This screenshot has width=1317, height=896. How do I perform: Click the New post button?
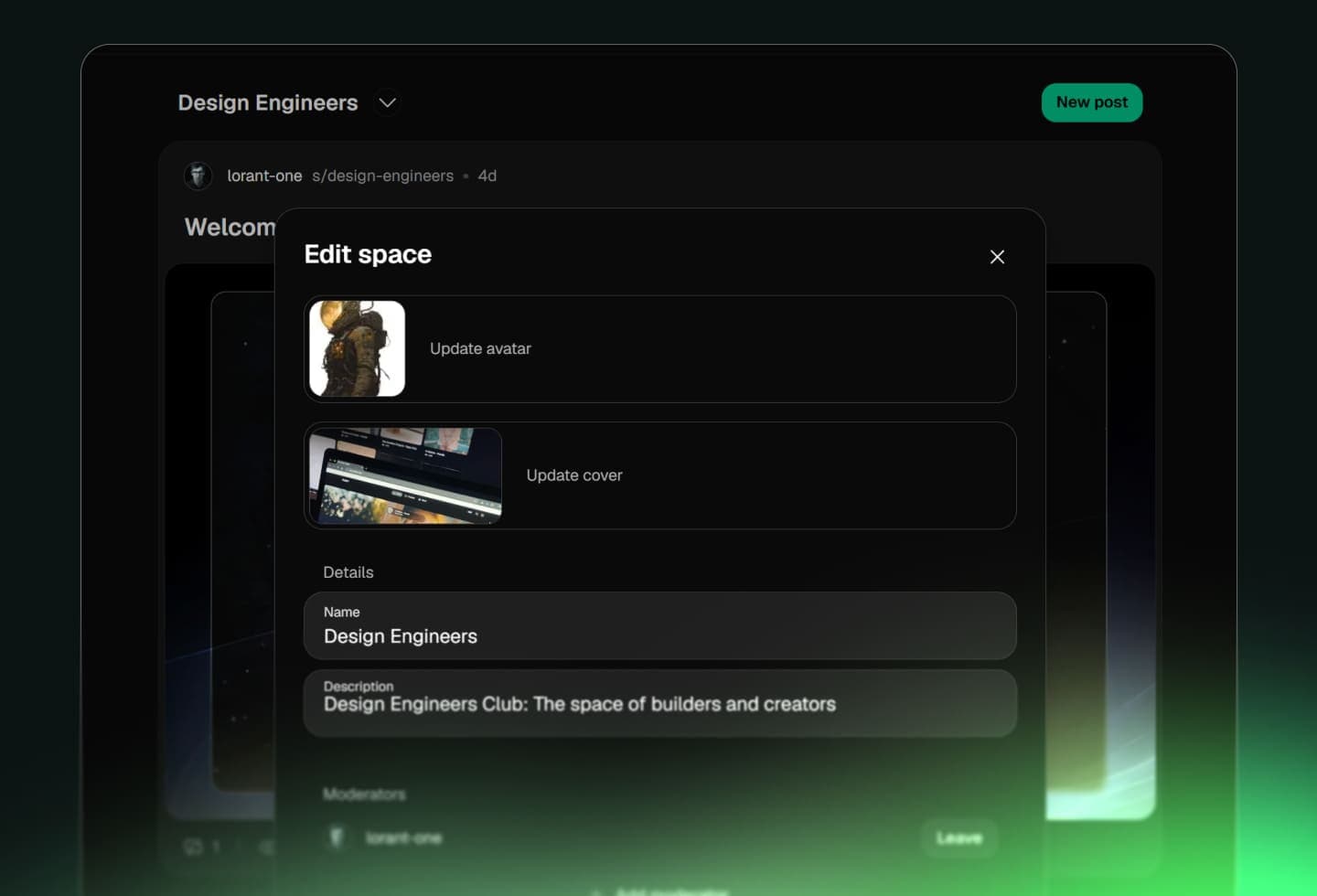1091,102
